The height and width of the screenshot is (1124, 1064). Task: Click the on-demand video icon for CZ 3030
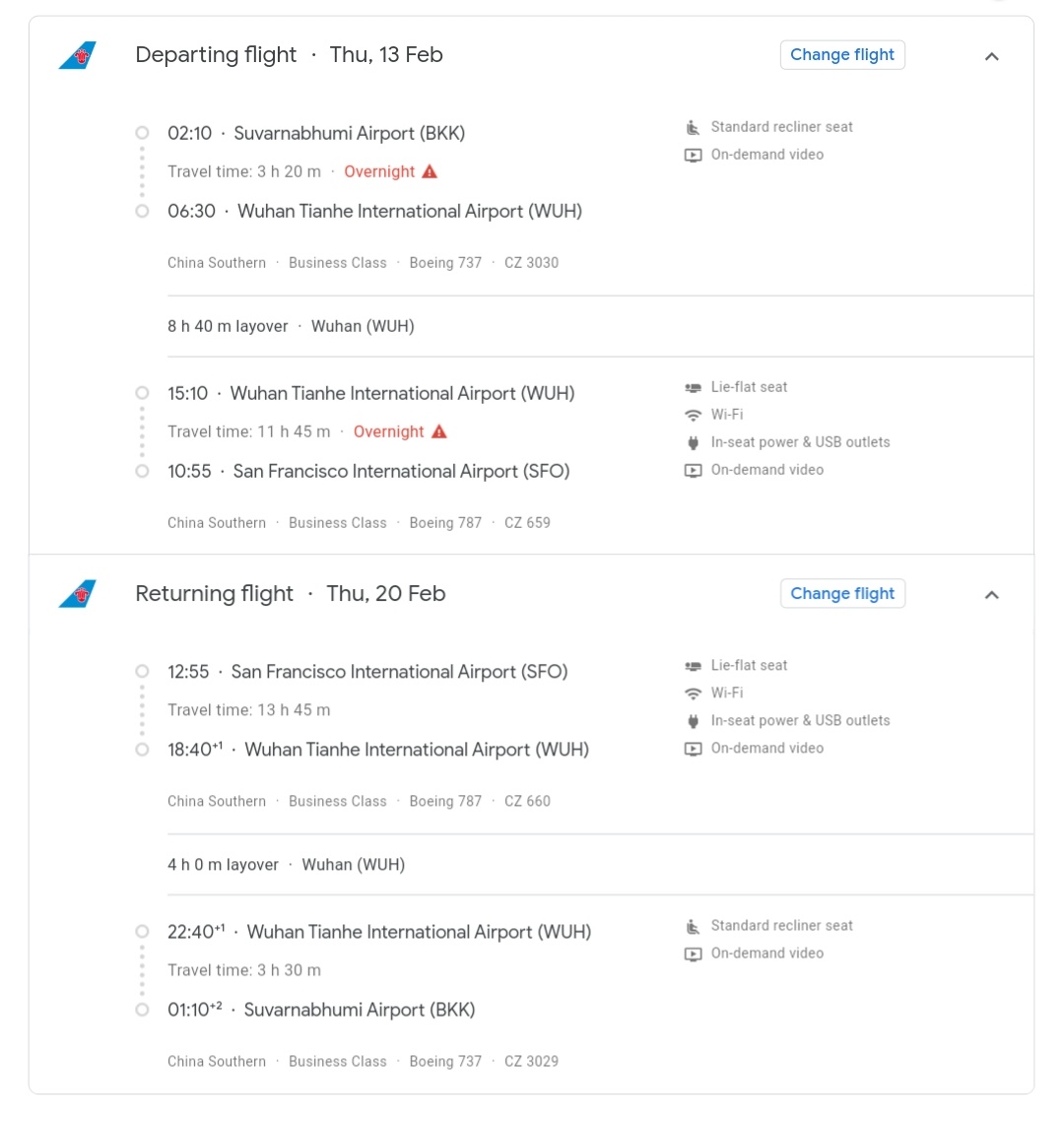(693, 155)
